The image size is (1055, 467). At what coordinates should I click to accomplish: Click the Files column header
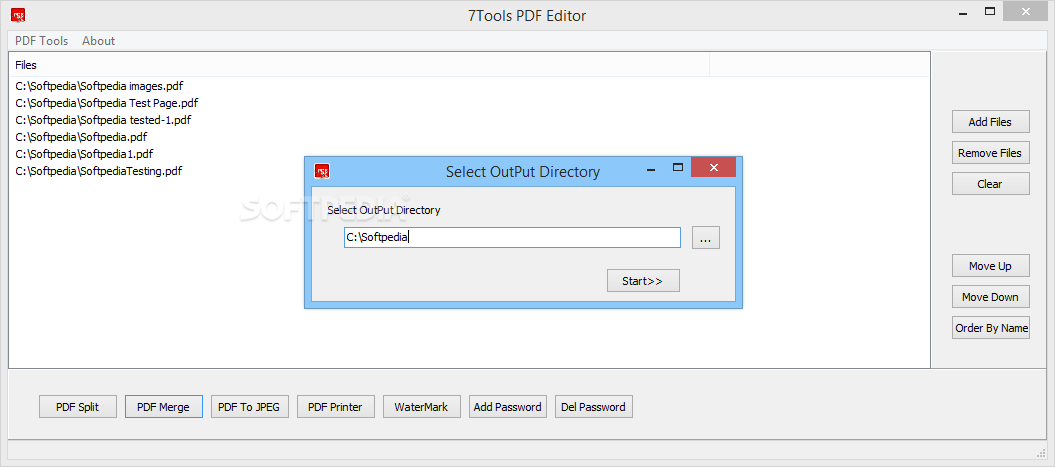[359, 65]
